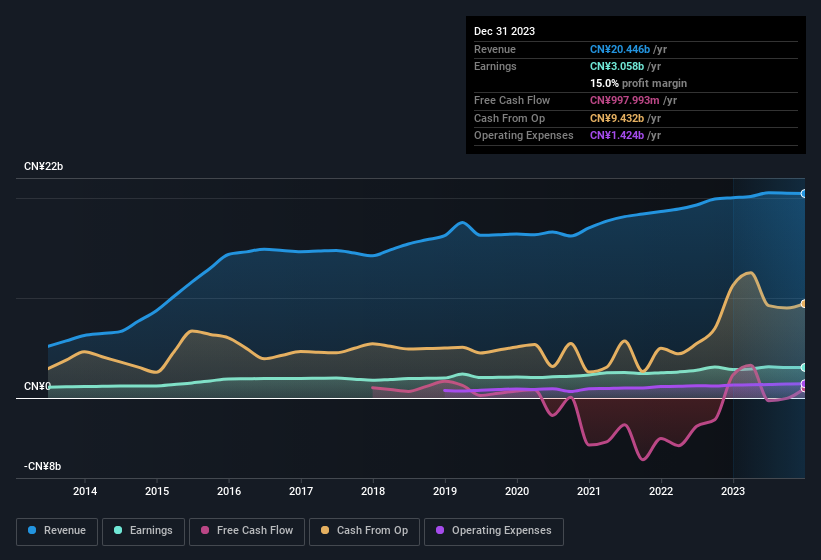821x560 pixels.
Task: Select the 2014 x-axis label
Action: (85, 491)
